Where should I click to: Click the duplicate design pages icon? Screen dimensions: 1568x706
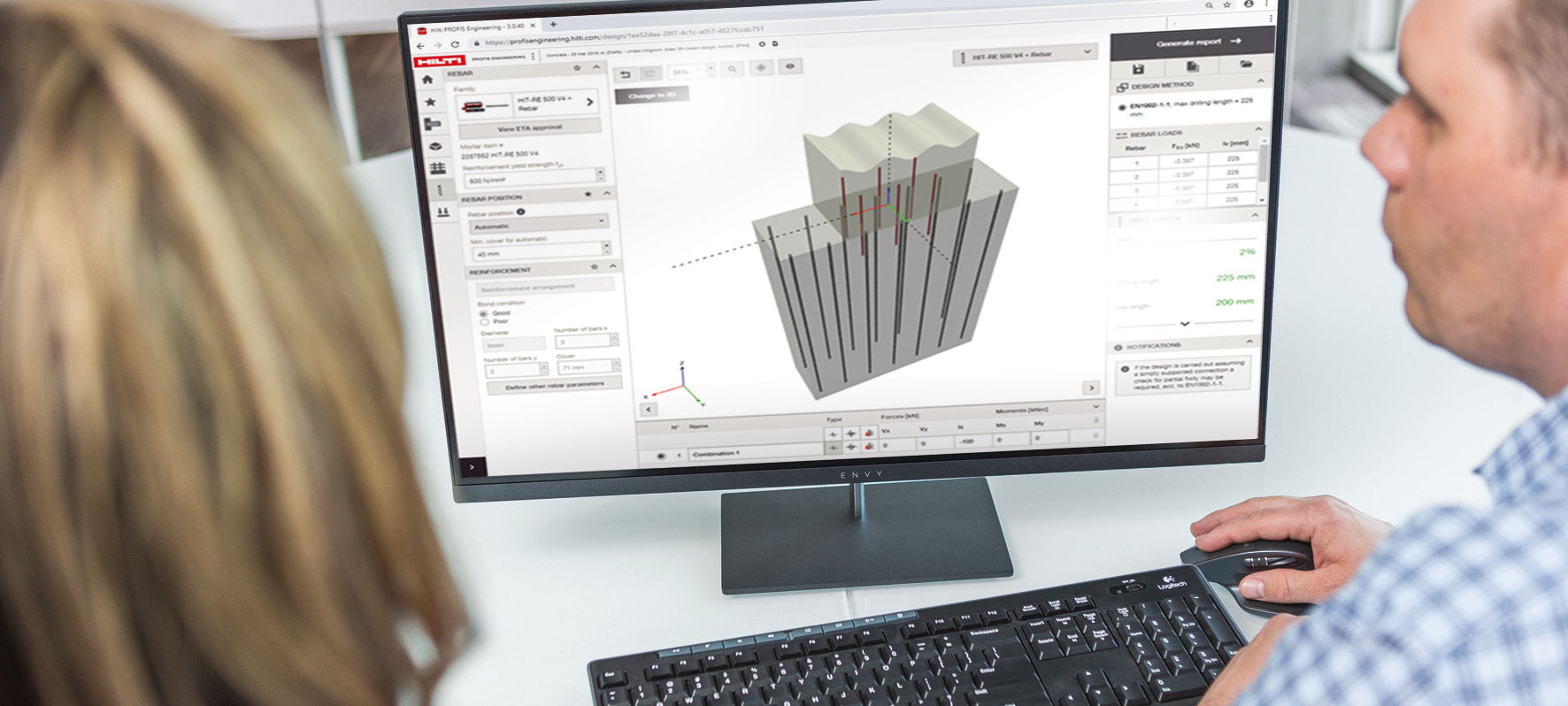tap(1192, 66)
